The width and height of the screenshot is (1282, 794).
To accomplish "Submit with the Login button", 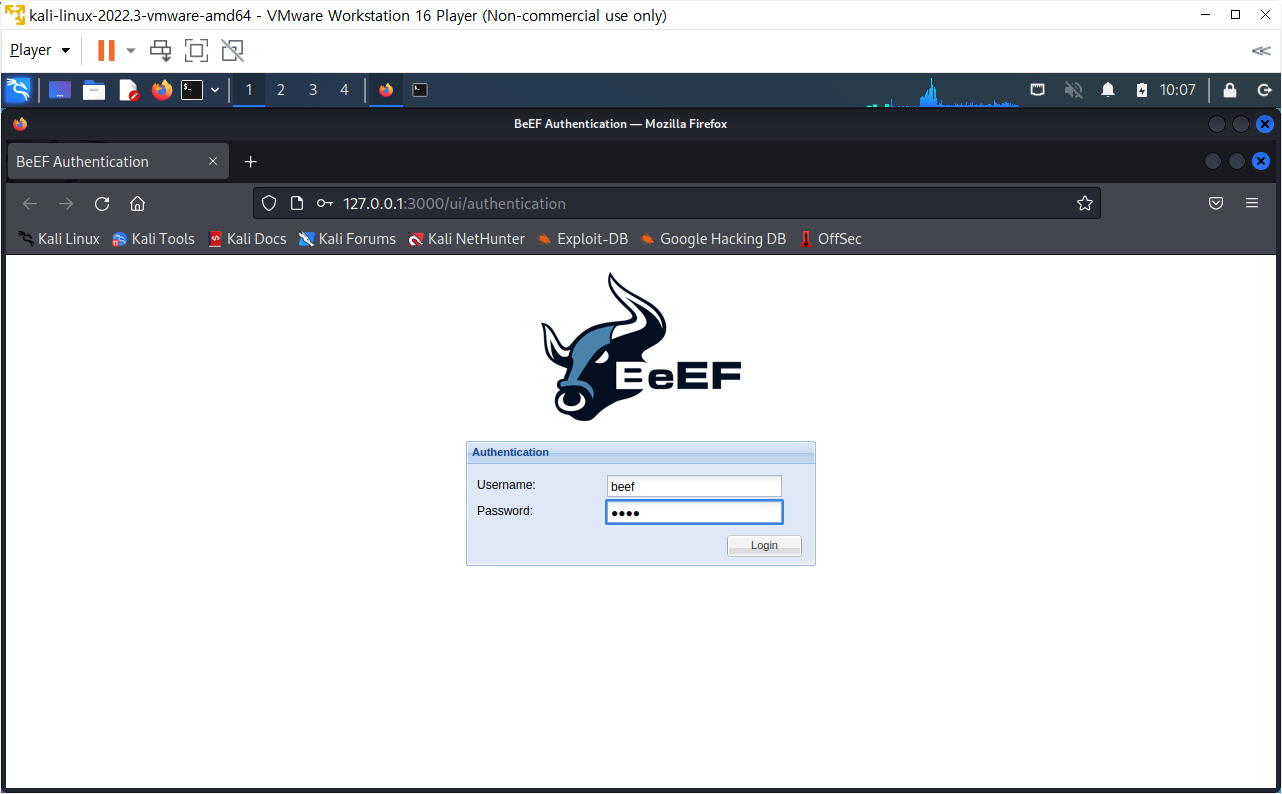I will click(764, 546).
